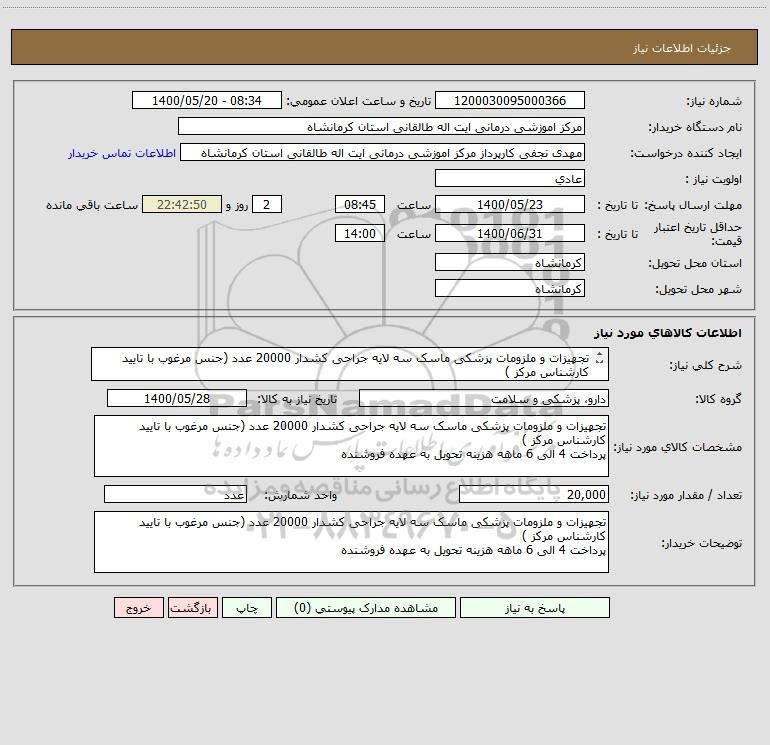The width and height of the screenshot is (770, 745).
Task: Select the شماره نیاز field 1200030095000366
Action: tap(510, 100)
